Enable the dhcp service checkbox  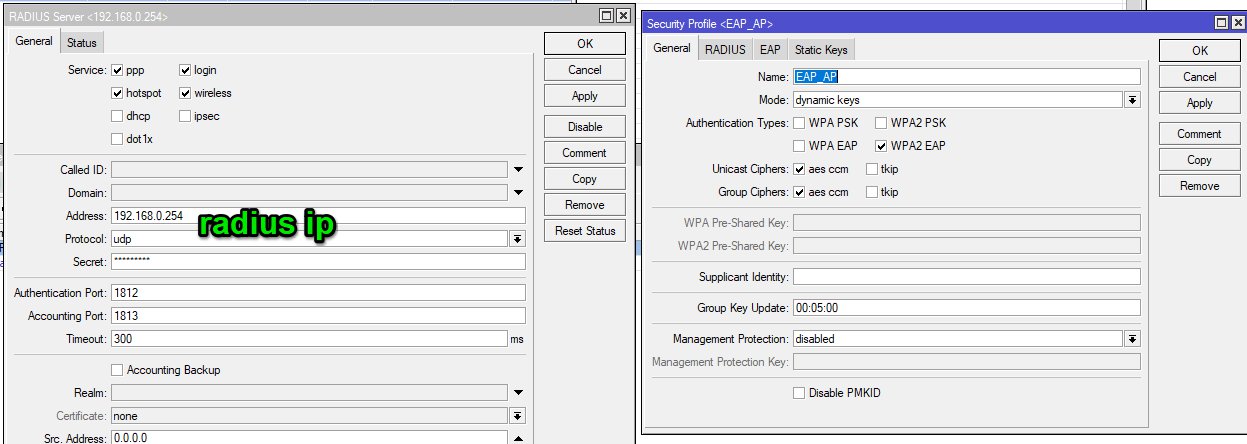(x=118, y=116)
